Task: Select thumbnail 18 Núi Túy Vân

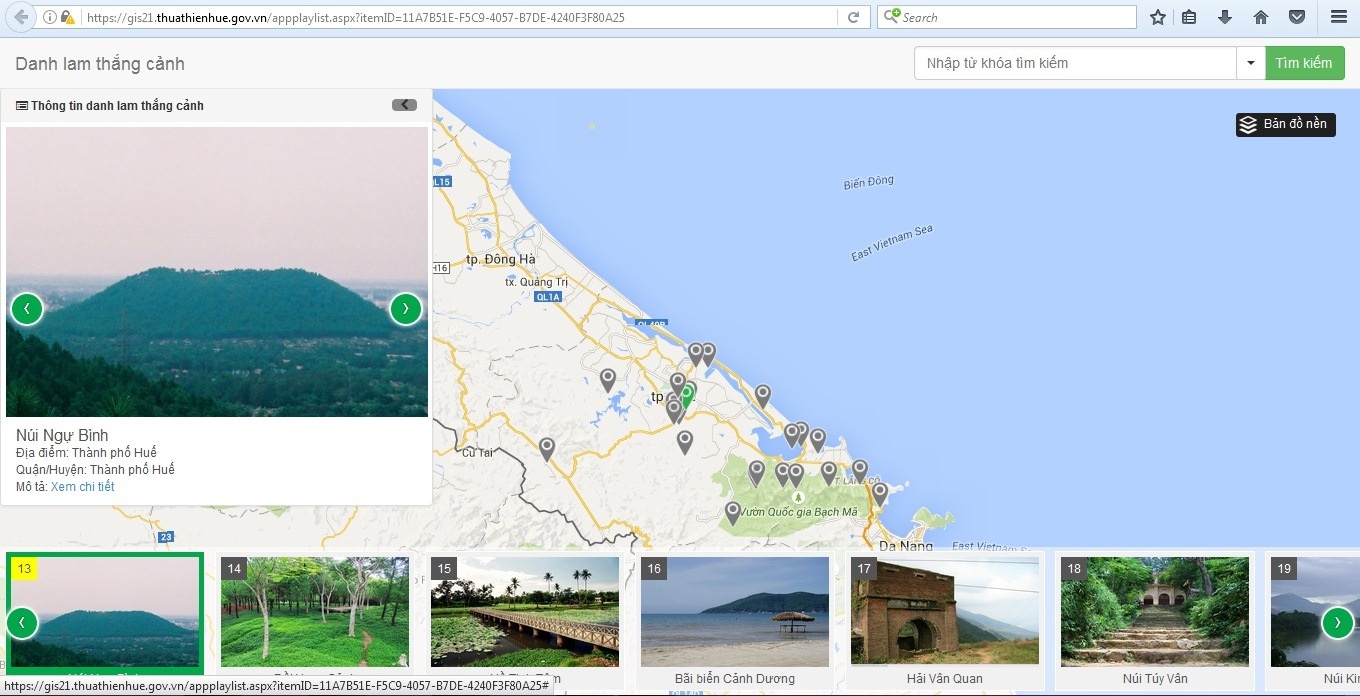Action: (1155, 611)
